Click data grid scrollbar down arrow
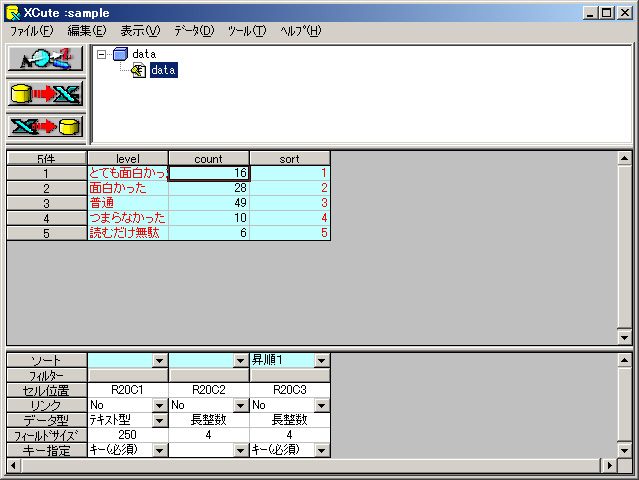Image resolution: width=639 pixels, height=480 pixels. tap(624, 337)
